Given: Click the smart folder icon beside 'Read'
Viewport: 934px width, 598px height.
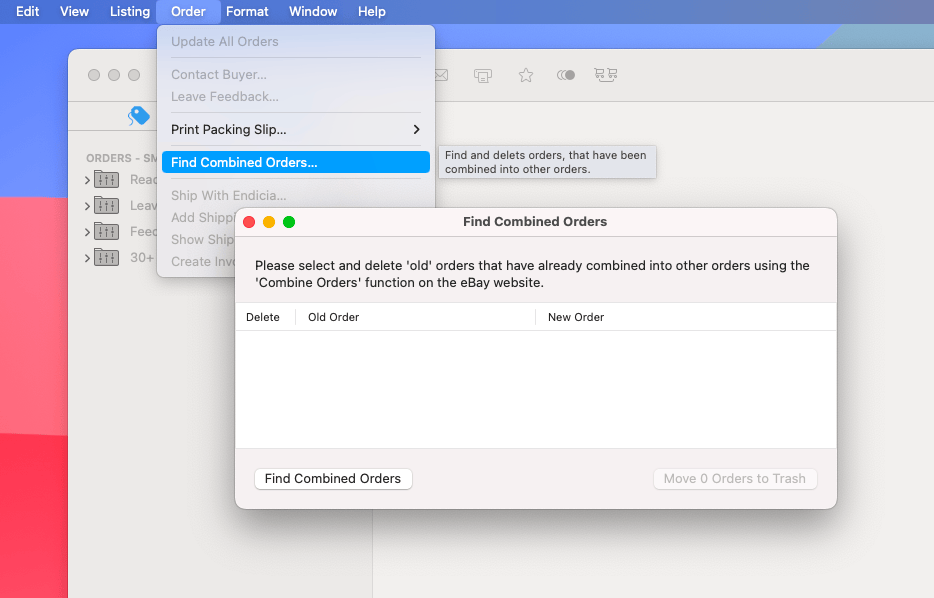Looking at the screenshot, I should coord(106,180).
